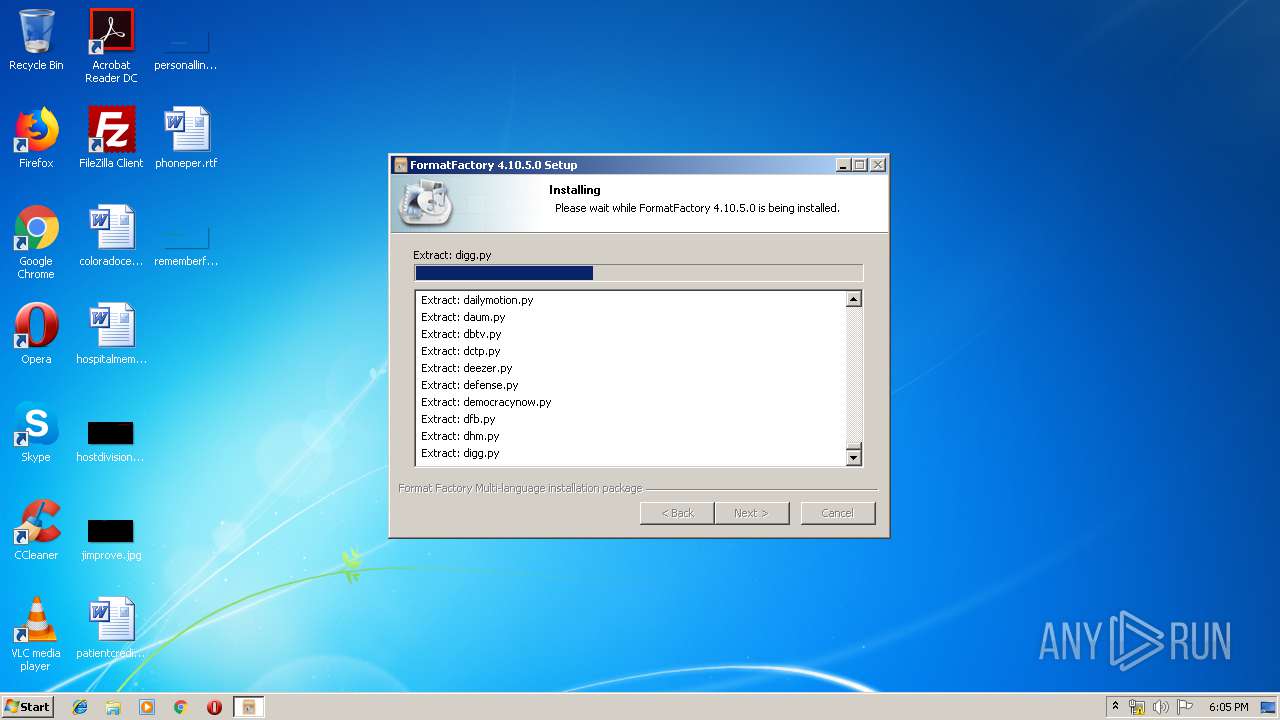Open network status tray icon

tap(1137, 707)
